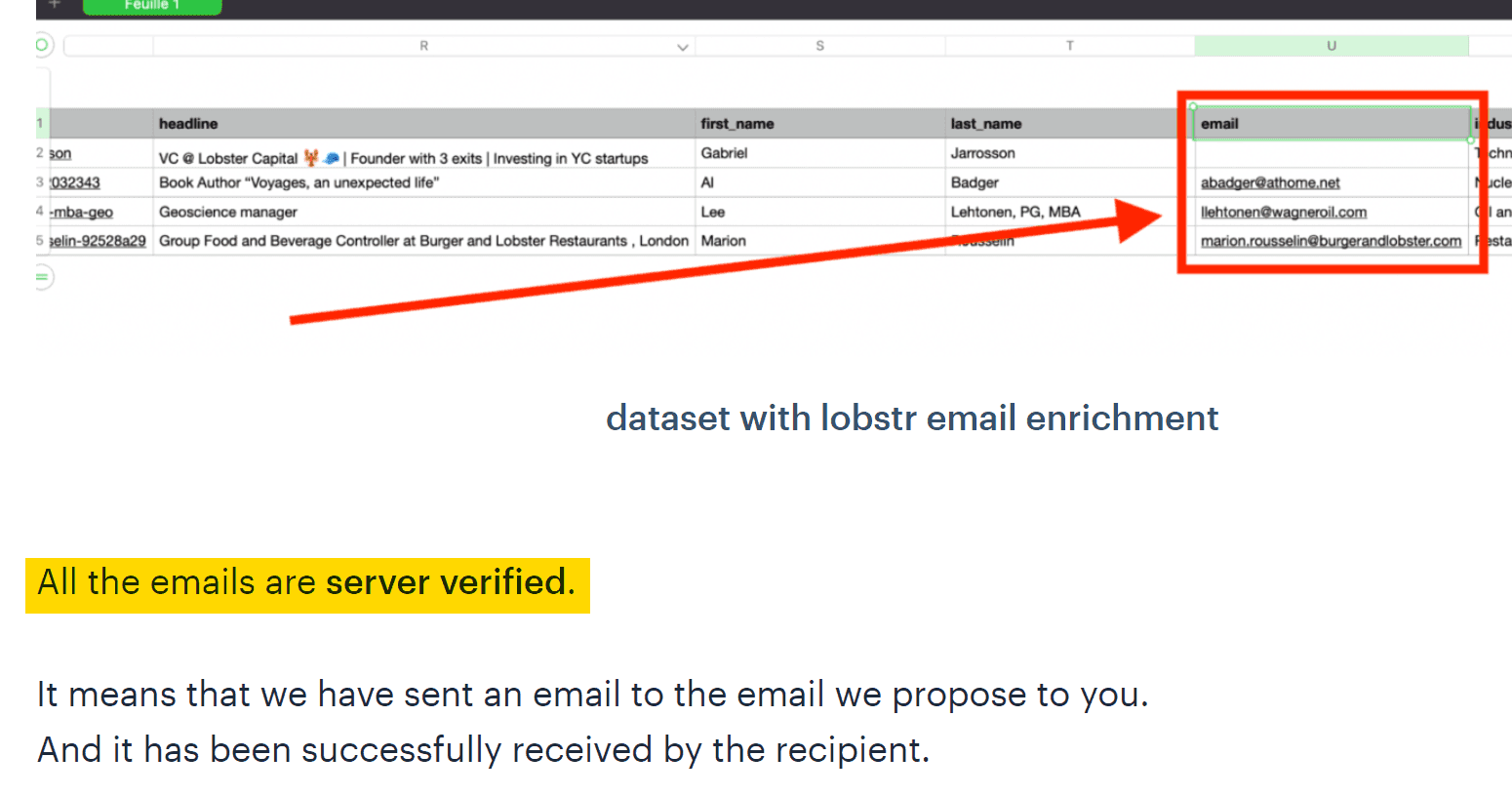The image size is (1512, 796).
Task: Open the abadger@athome.net email link
Action: tap(1270, 182)
